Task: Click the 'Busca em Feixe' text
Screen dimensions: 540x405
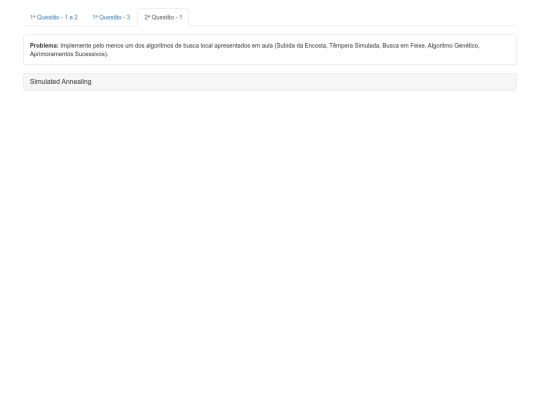Action: (403, 45)
